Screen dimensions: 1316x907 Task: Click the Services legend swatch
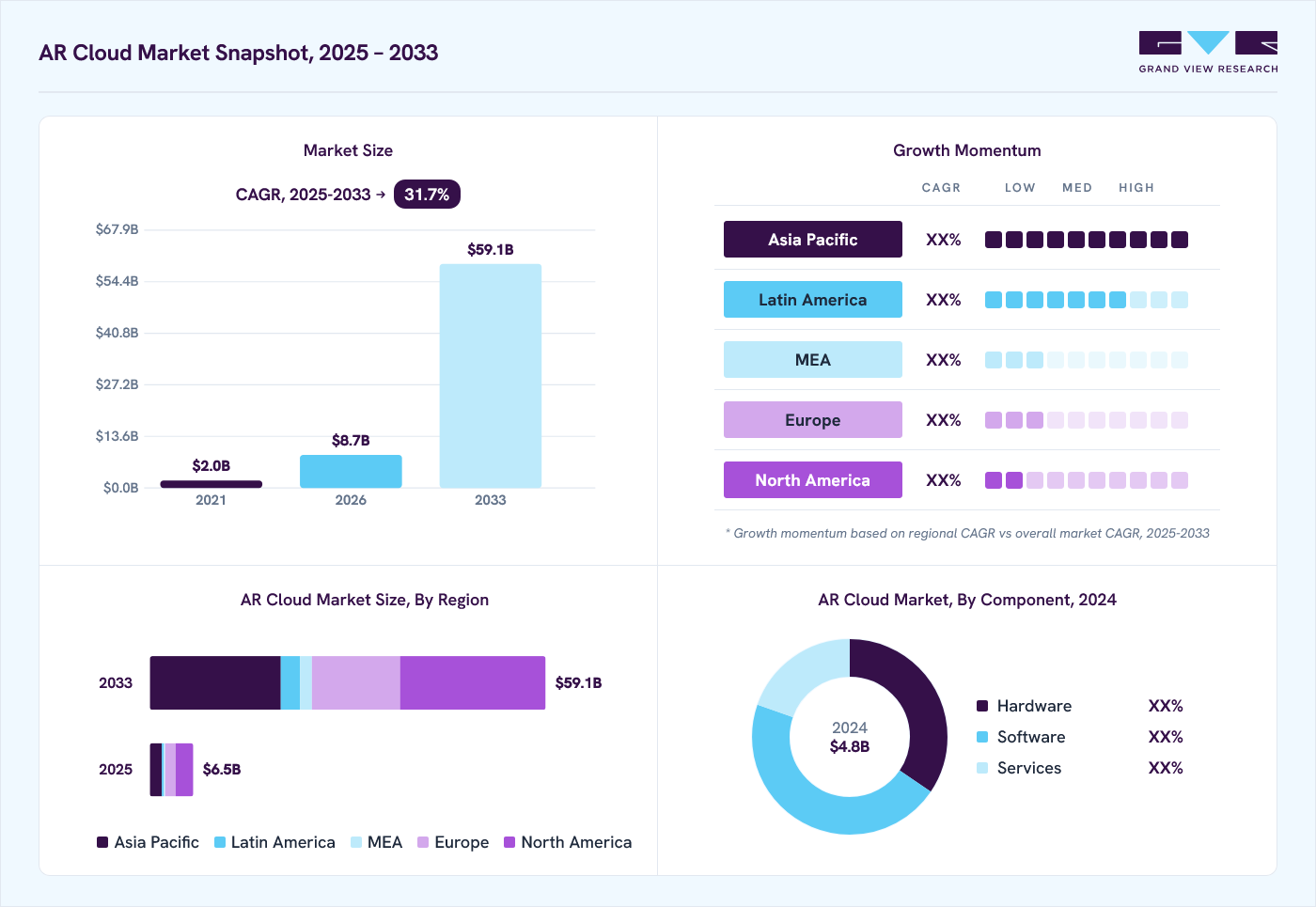(x=982, y=768)
